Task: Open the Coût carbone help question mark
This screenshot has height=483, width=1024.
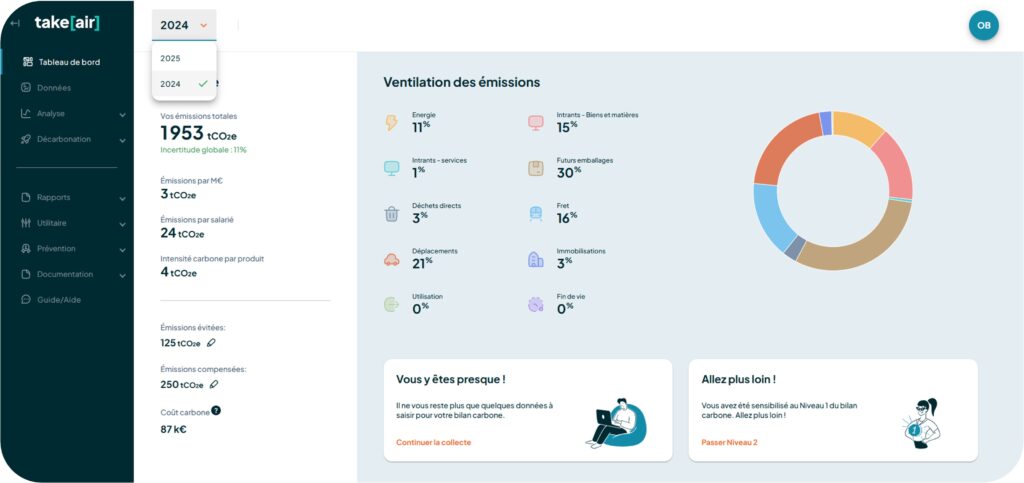Action: [x=216, y=410]
